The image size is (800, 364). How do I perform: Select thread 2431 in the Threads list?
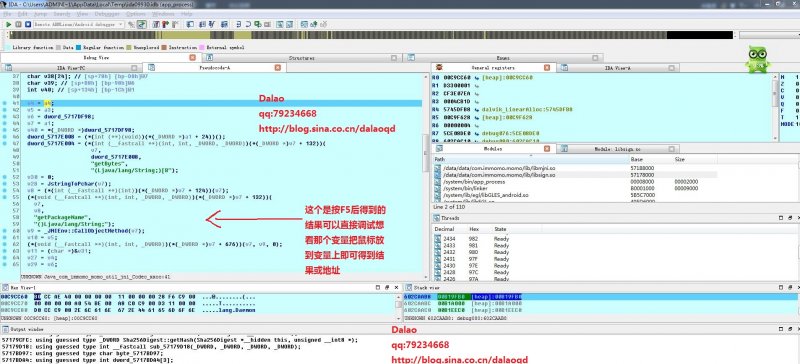click(x=448, y=259)
